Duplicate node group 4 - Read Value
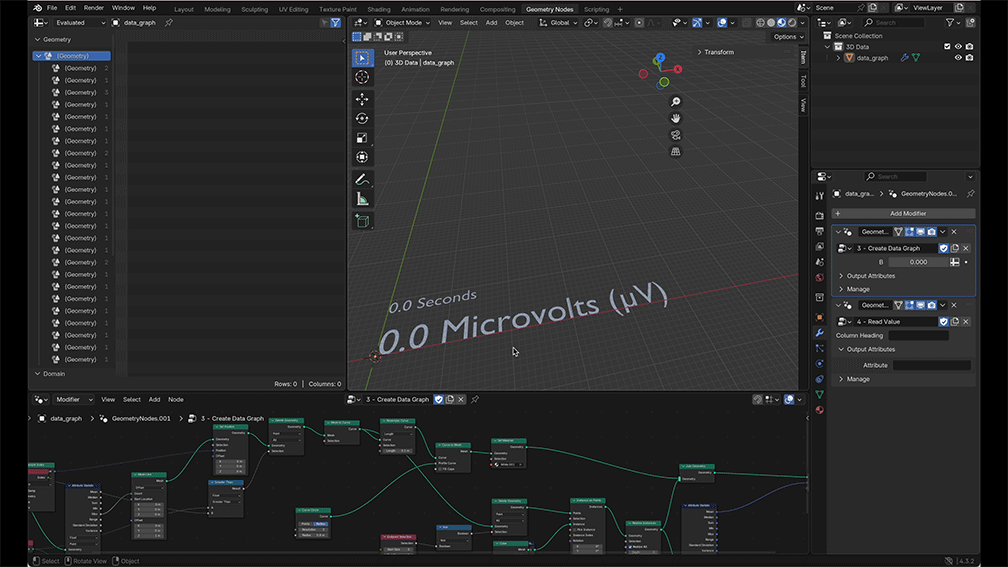Image resolution: width=1008 pixels, height=567 pixels. [955, 321]
